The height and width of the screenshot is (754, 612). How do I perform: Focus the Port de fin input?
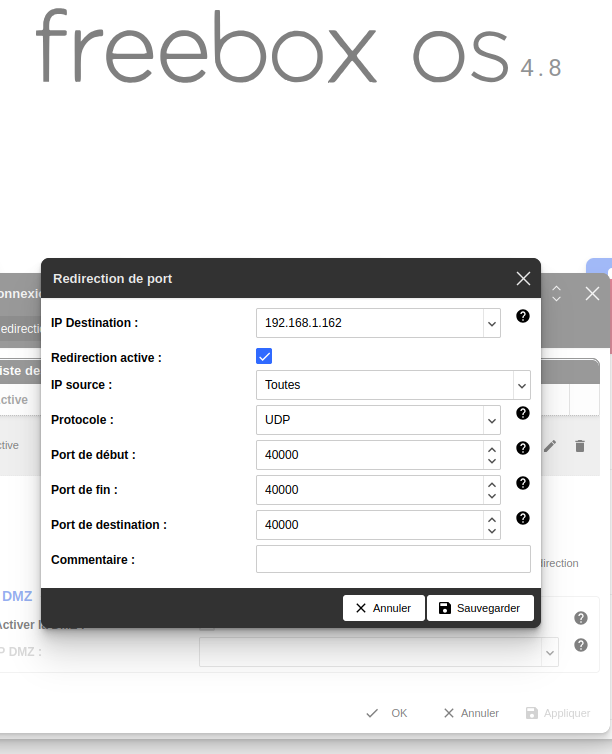click(370, 490)
